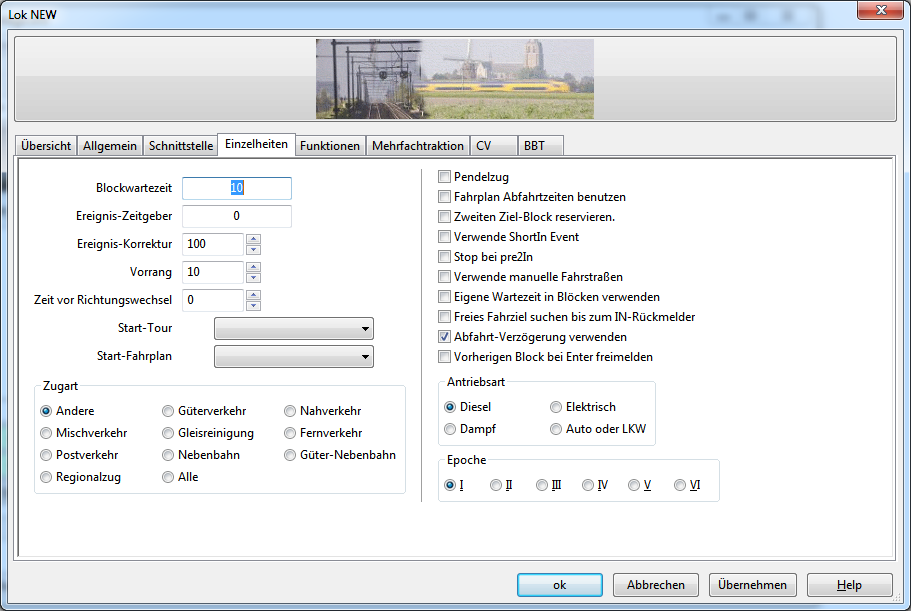Increase Ereignis-Korrektur with up arrow
The image size is (911, 611).
click(253, 239)
